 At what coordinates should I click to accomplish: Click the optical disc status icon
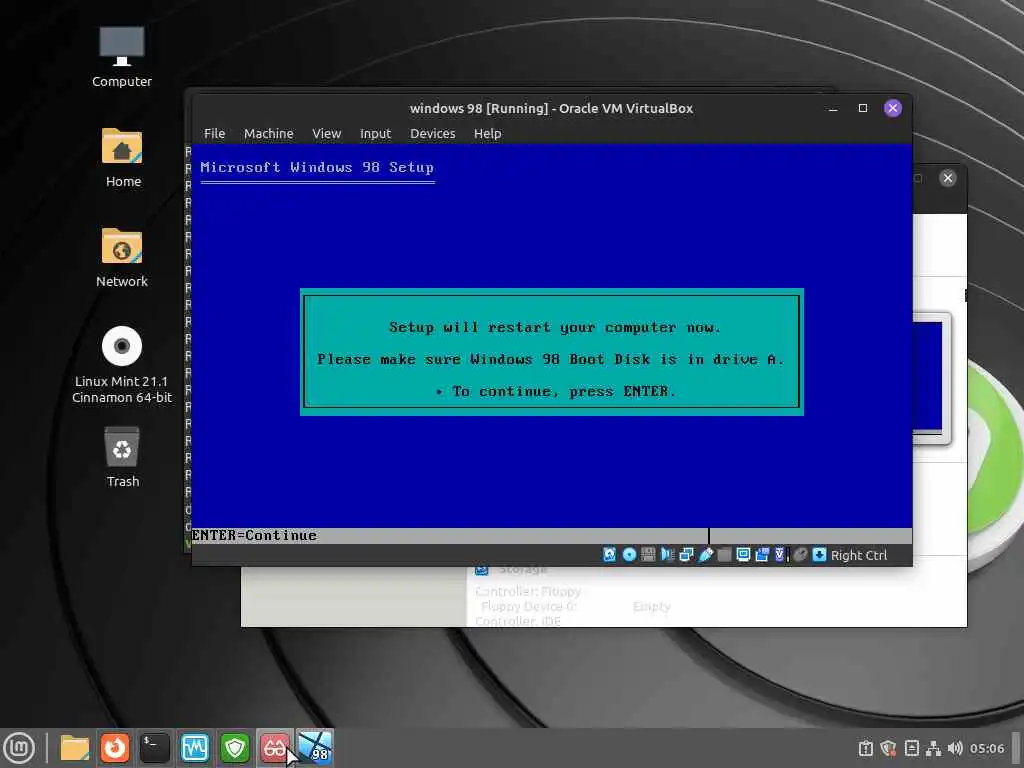click(629, 555)
